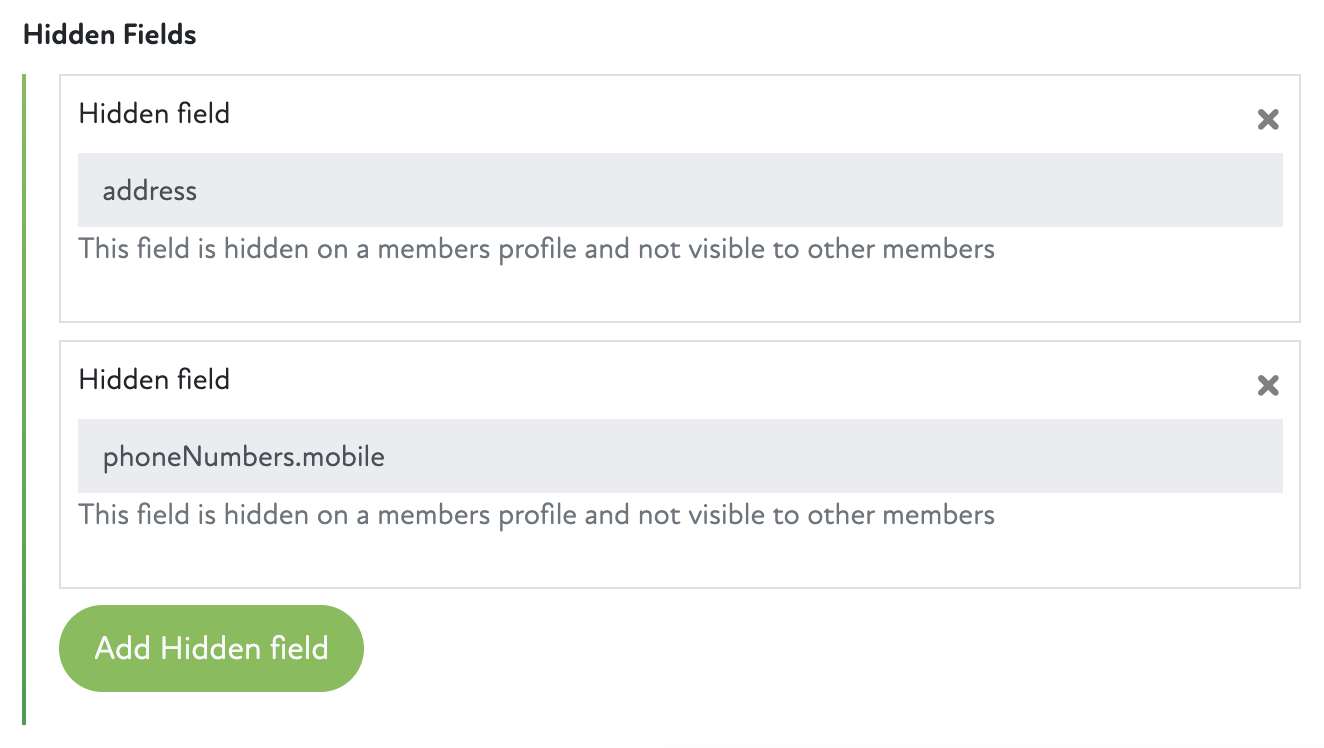This screenshot has width=1324, height=748.
Task: Click empty space at bottom of address card
Action: (680, 295)
